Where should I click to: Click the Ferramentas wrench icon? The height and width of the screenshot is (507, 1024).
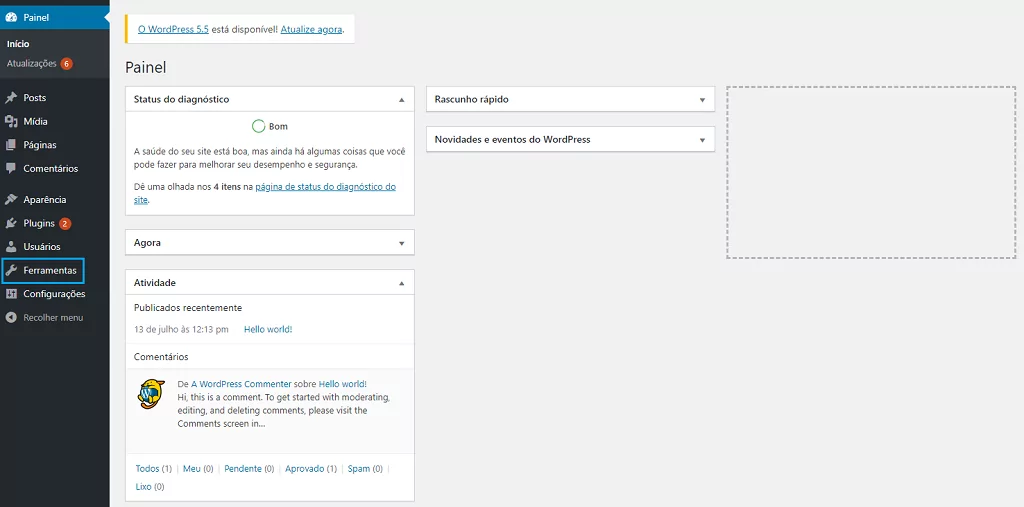[x=10, y=270]
